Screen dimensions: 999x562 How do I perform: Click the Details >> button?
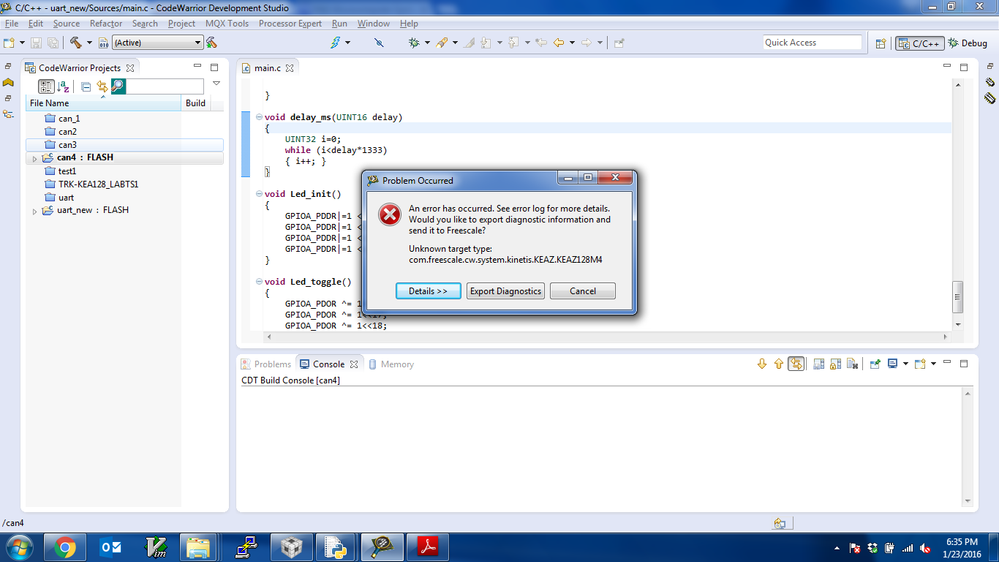tap(428, 291)
